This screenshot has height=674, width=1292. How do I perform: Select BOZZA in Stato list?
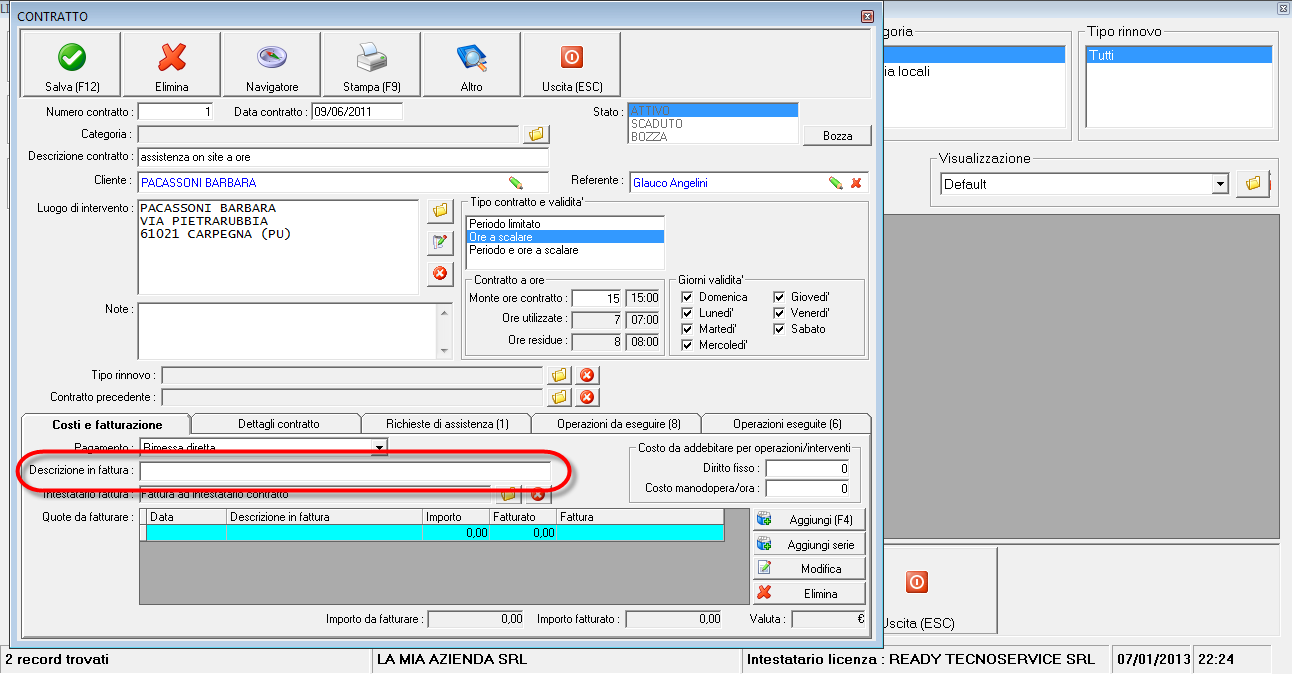713,137
